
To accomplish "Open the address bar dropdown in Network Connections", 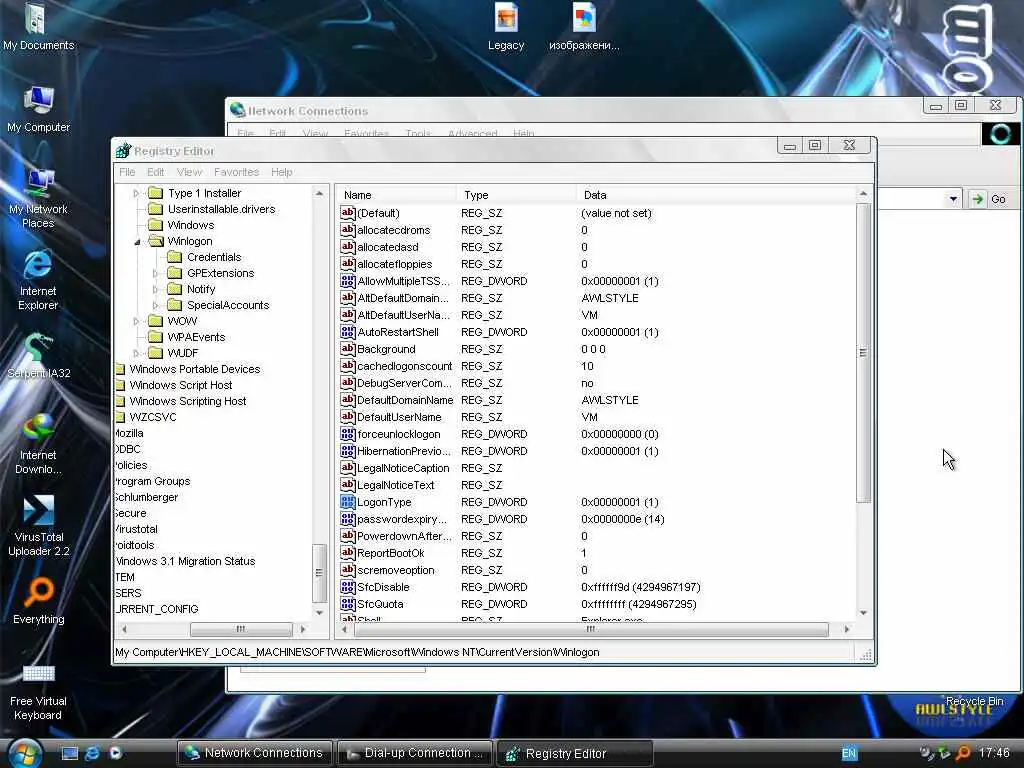I will (953, 199).
